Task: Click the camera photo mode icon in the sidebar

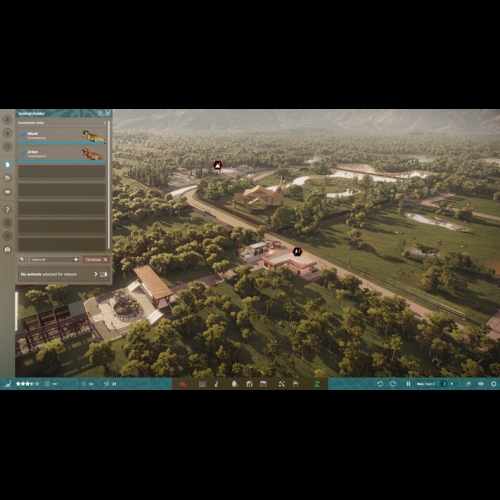Action: [x=7, y=249]
